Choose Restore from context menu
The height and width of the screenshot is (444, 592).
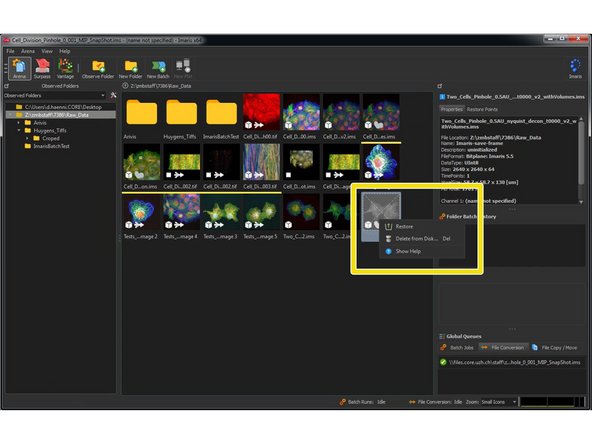pyautogui.click(x=422, y=227)
